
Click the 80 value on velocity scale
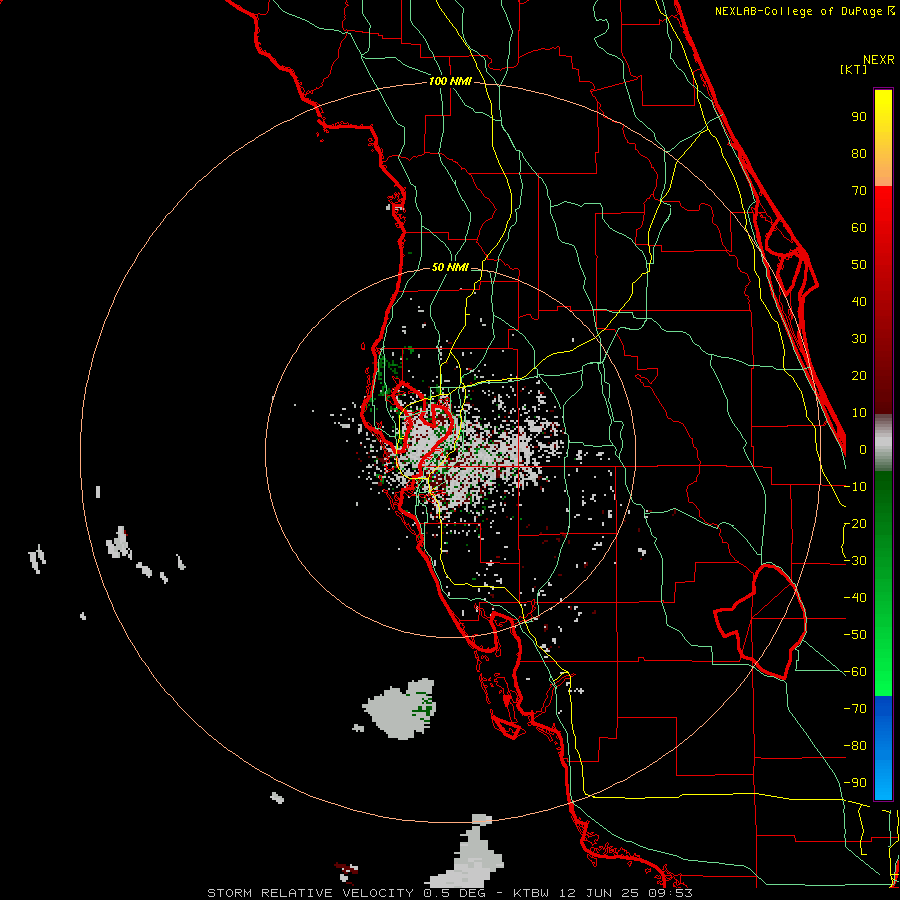(x=859, y=154)
